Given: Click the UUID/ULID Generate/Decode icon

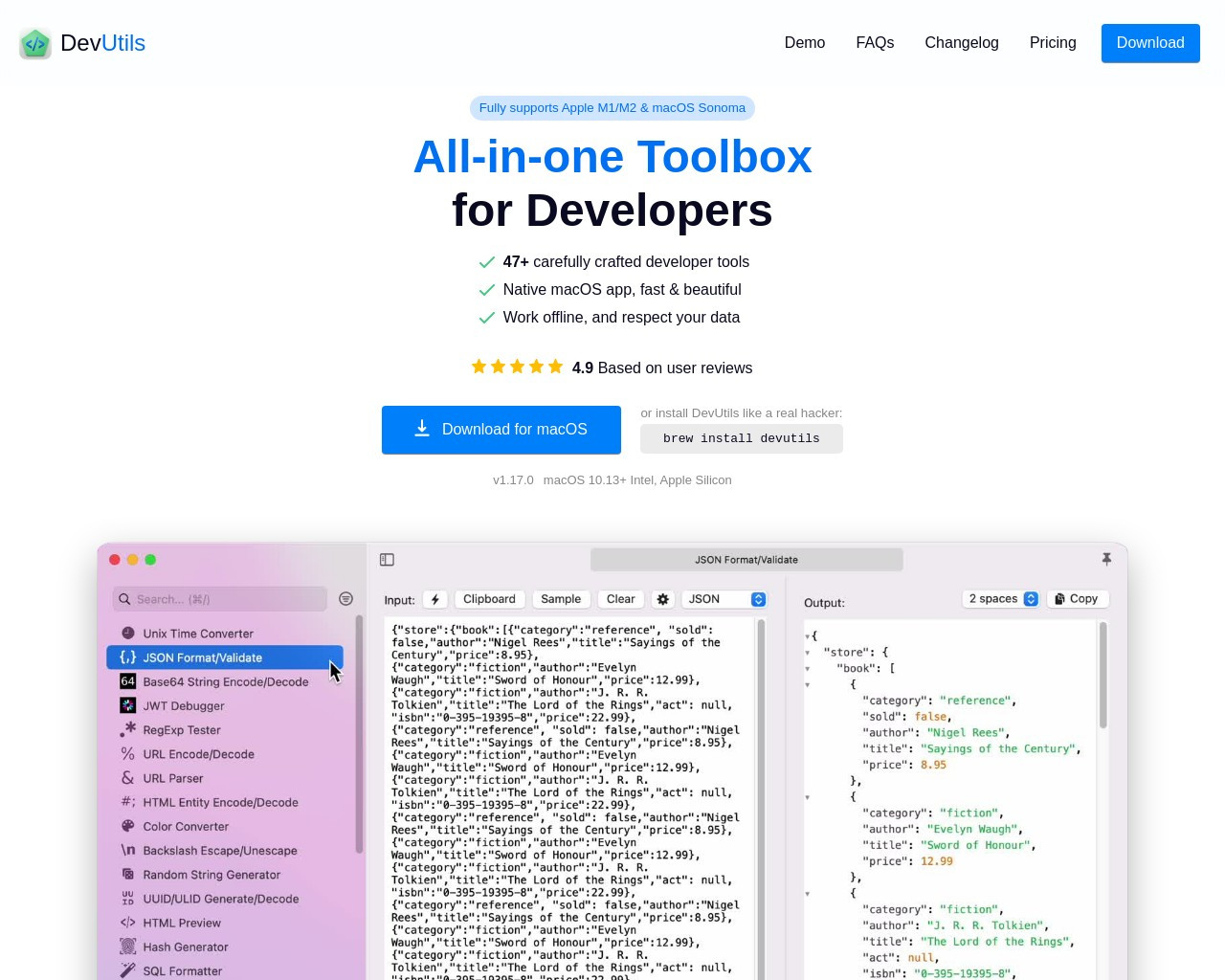Looking at the screenshot, I should [x=128, y=899].
